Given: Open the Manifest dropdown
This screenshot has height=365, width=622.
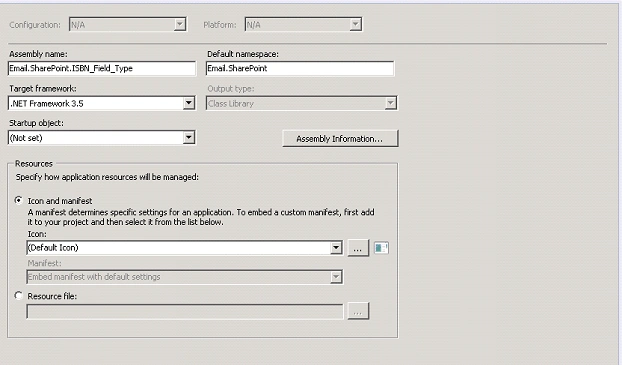Looking at the screenshot, I should (184, 277).
